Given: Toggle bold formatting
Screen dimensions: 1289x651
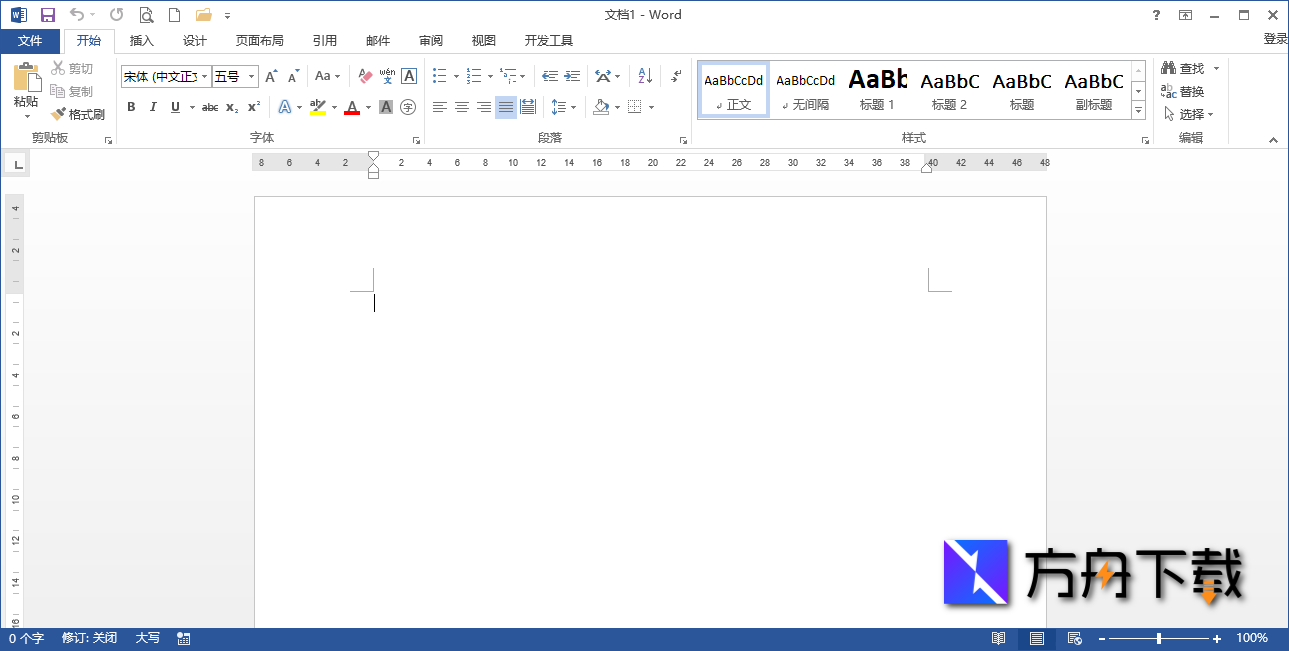Looking at the screenshot, I should pyautogui.click(x=131, y=107).
